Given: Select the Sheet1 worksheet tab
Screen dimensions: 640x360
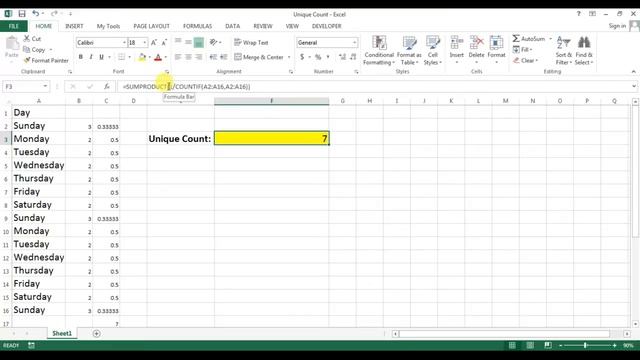Looking at the screenshot, I should pos(62,333).
